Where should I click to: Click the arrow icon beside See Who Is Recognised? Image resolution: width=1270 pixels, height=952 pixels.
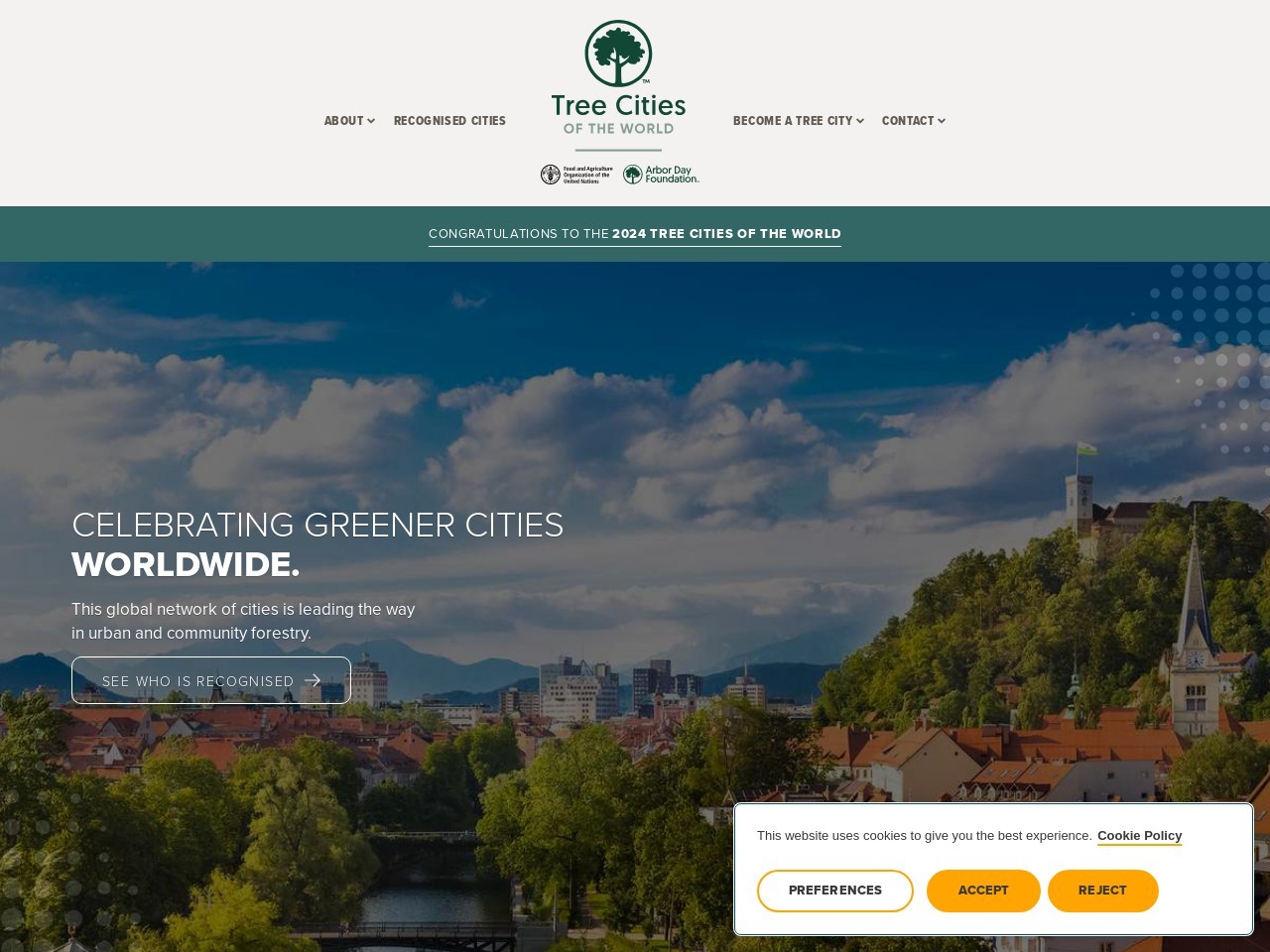313,680
